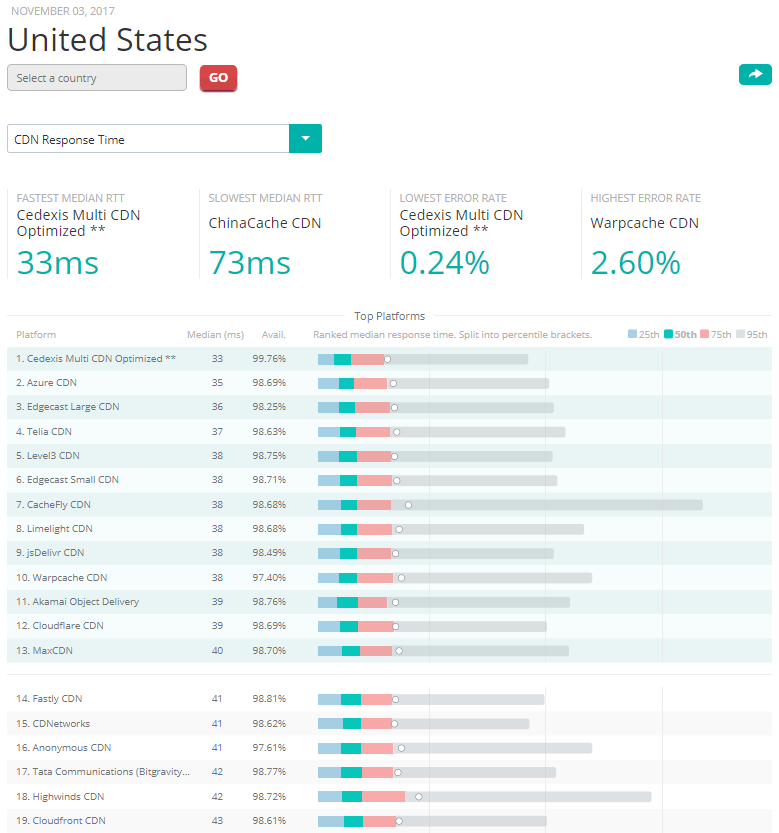
Task: Select the 12. Cloudflare CDN row
Action: point(390,626)
